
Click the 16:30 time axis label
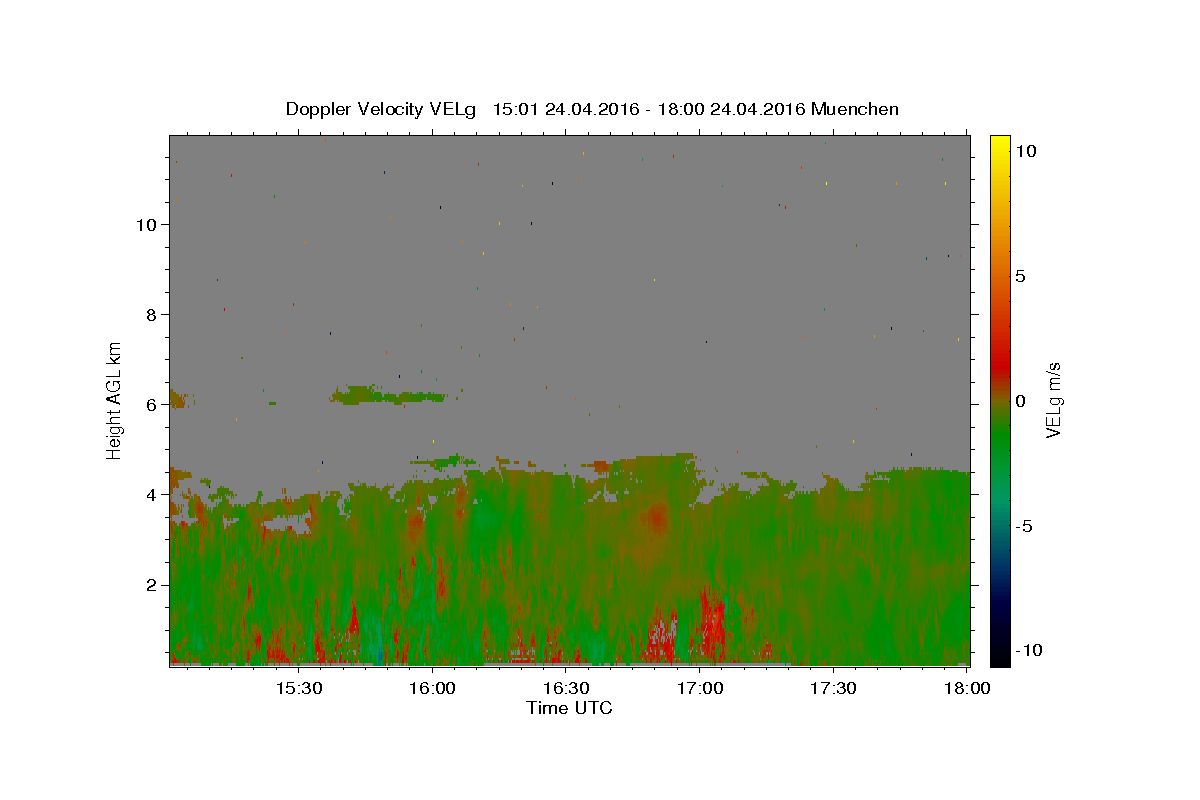566,688
